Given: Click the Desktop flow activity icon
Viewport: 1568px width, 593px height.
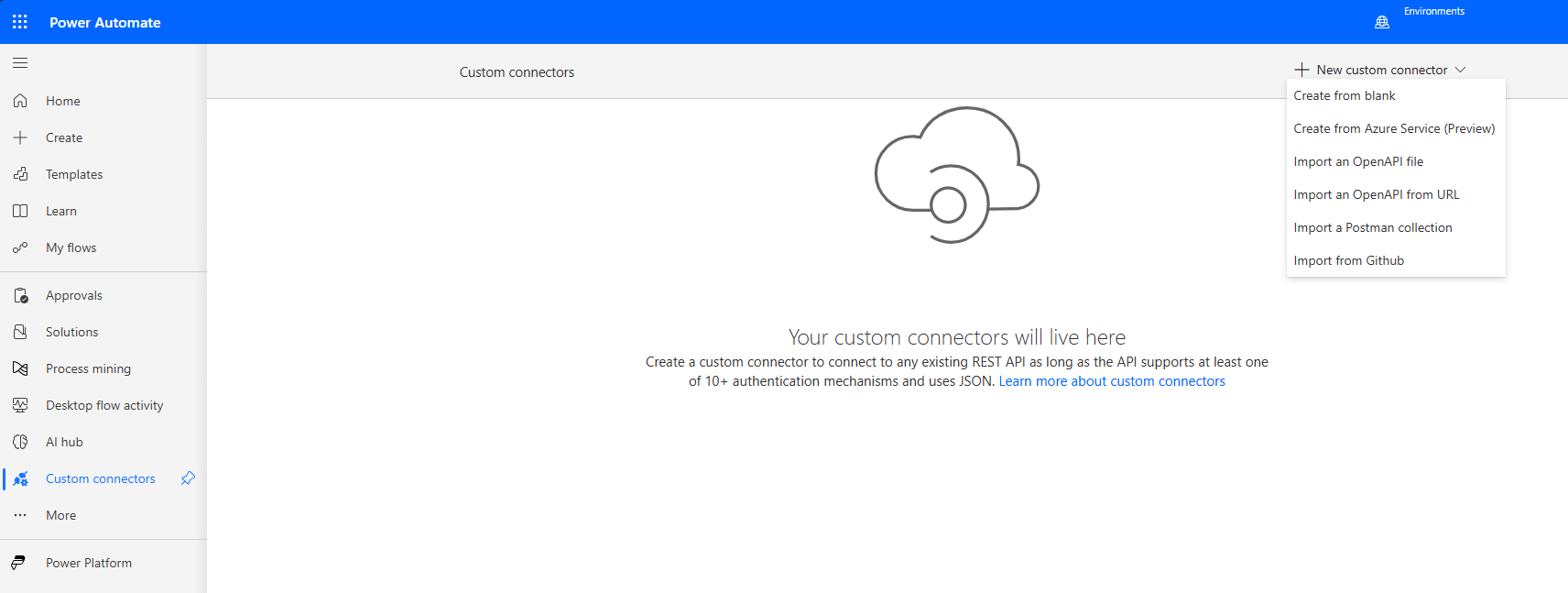Looking at the screenshot, I should coord(20,405).
